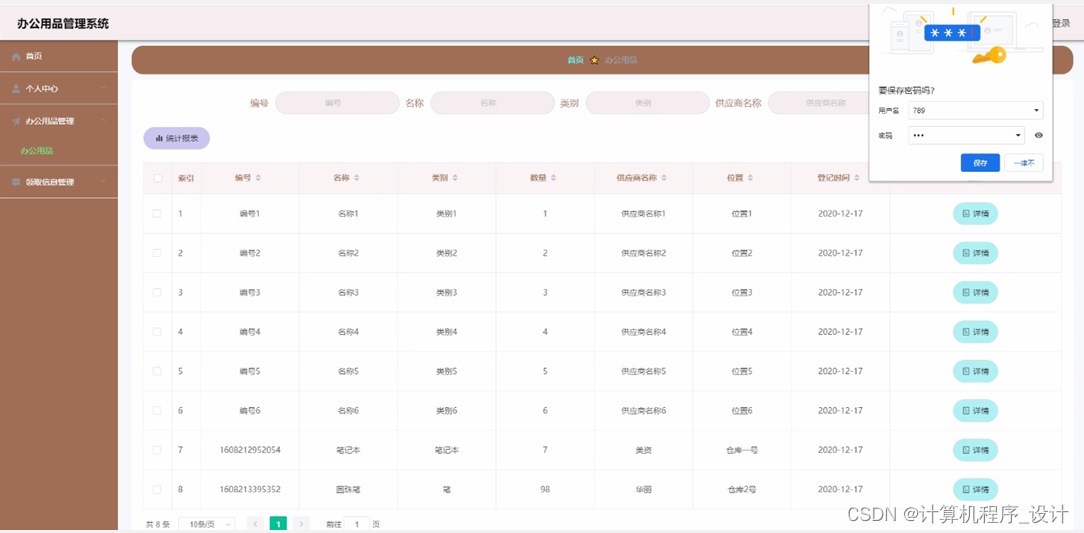1084x533 pixels.
Task: Click the supplier cell 华丽
Action: (x=643, y=489)
